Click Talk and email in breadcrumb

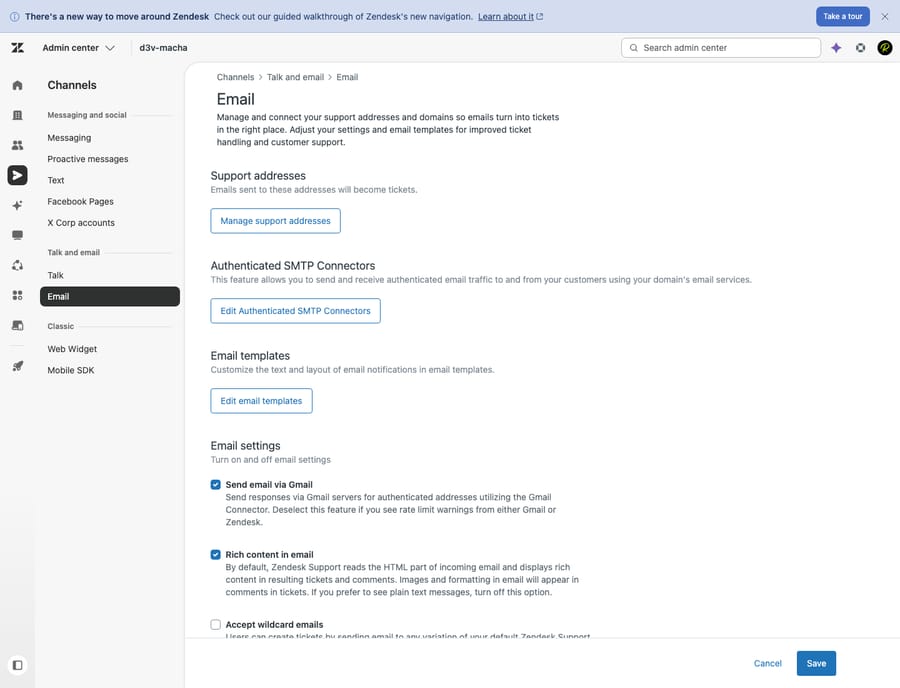pos(295,77)
